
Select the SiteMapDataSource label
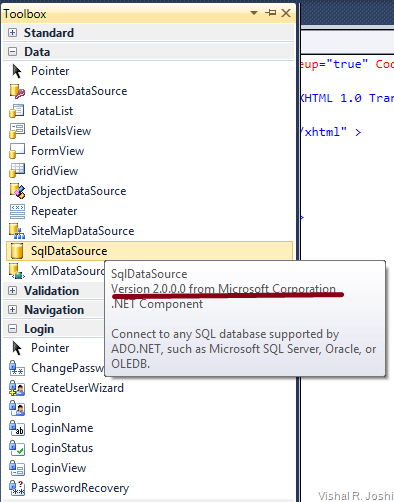(83, 231)
